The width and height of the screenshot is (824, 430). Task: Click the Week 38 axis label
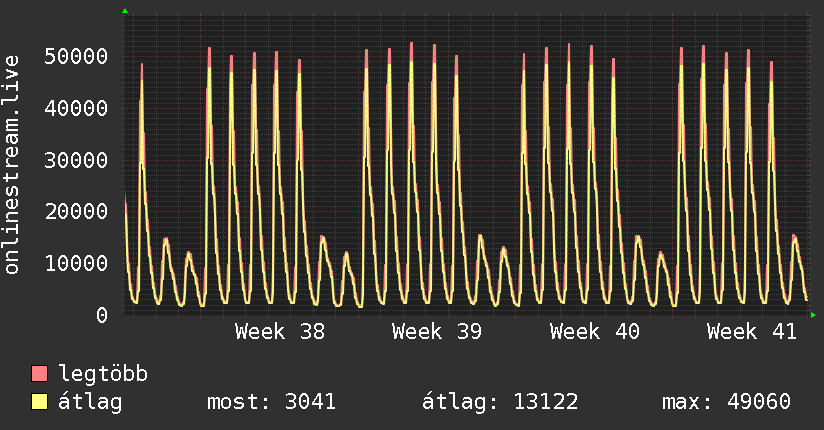(280, 332)
